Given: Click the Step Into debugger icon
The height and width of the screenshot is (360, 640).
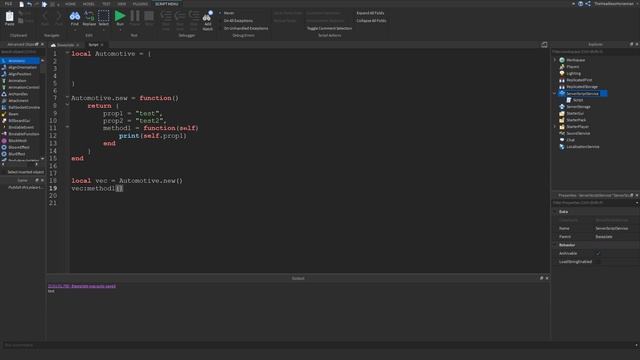Looking at the screenshot, I should click(x=166, y=16).
